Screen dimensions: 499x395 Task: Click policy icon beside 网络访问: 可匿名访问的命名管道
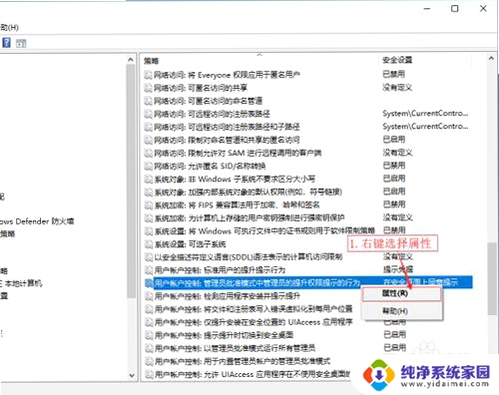click(x=148, y=101)
